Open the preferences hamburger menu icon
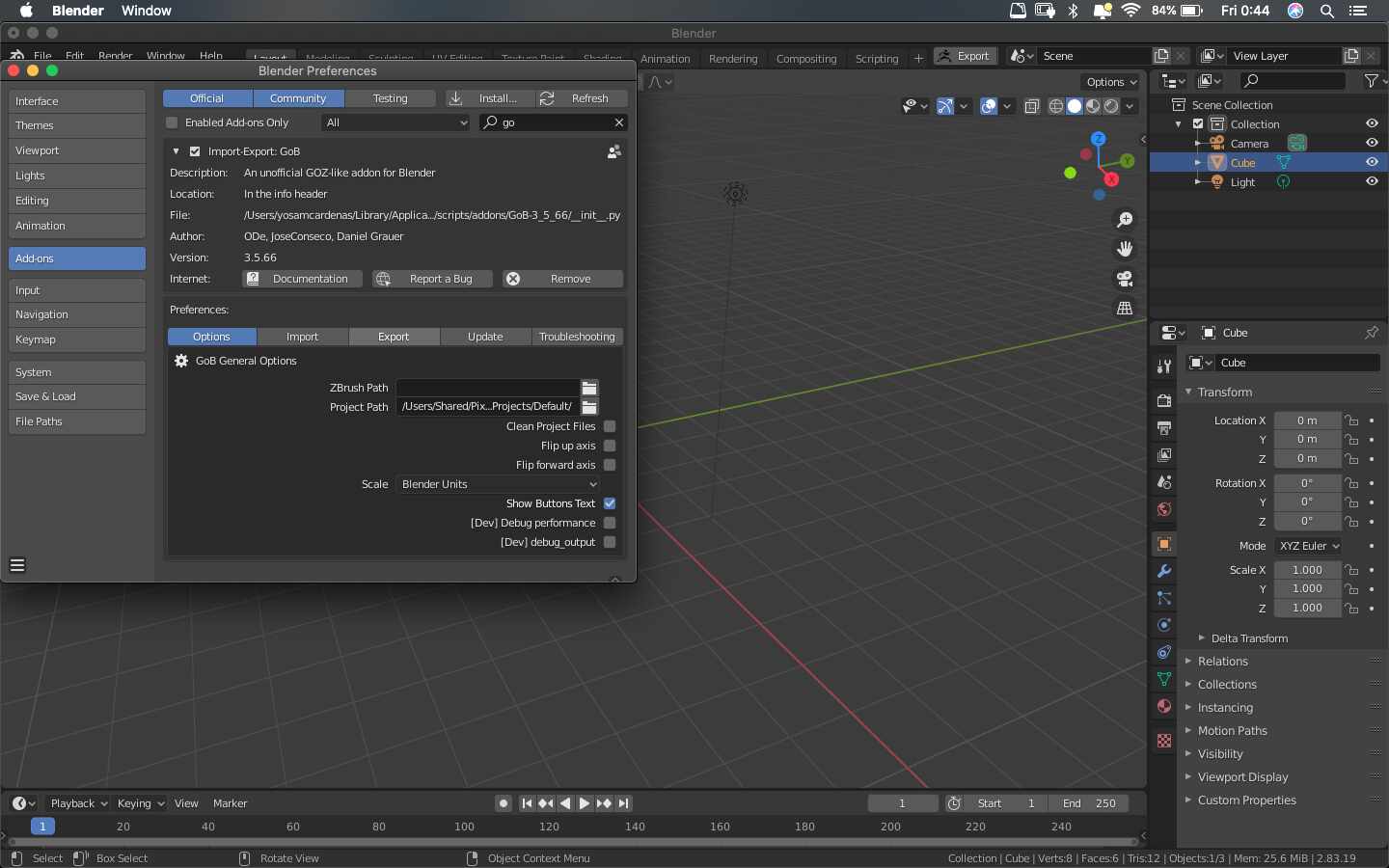The height and width of the screenshot is (868, 1389). (x=17, y=565)
